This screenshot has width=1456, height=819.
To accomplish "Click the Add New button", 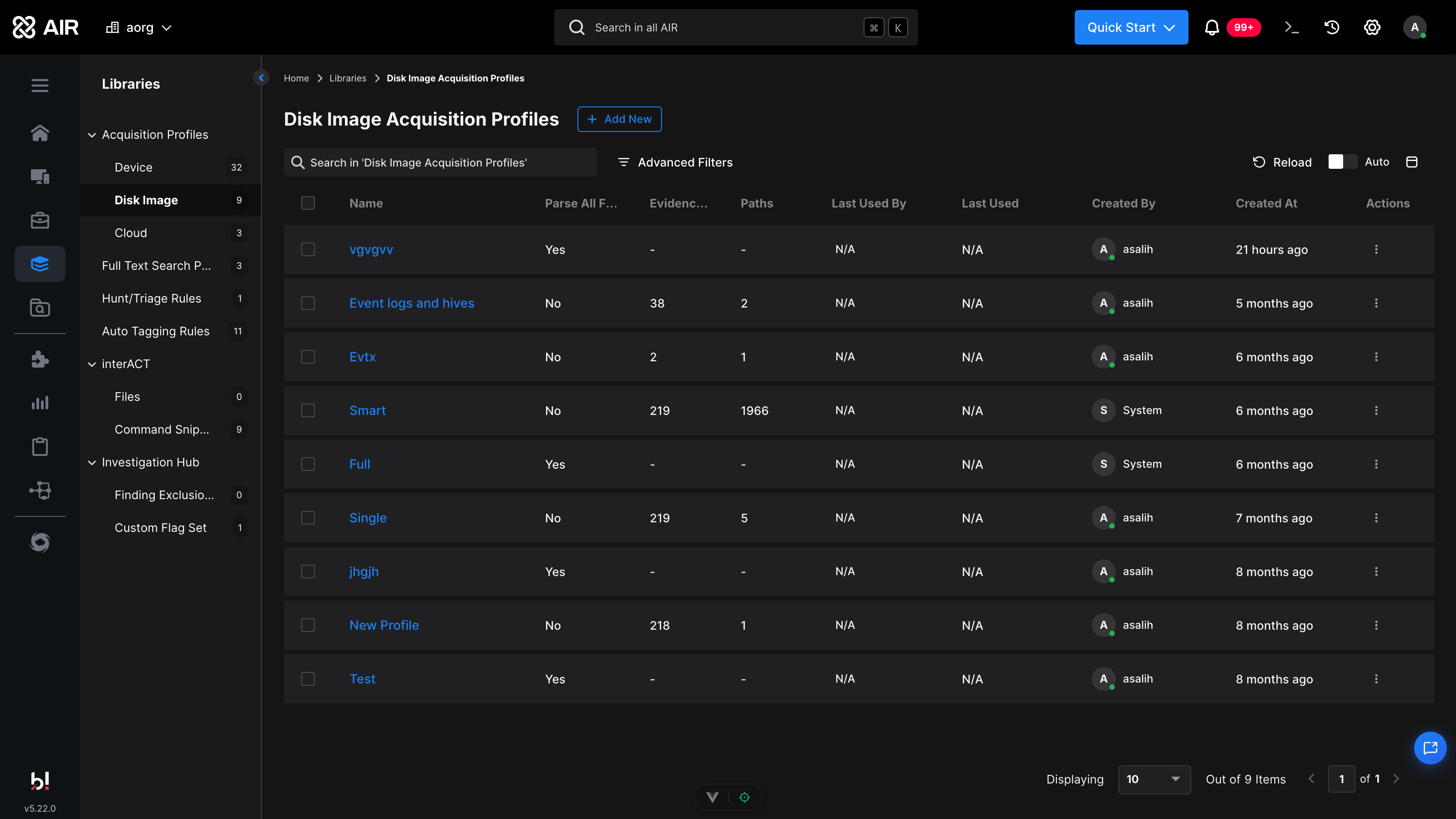I will click(619, 119).
